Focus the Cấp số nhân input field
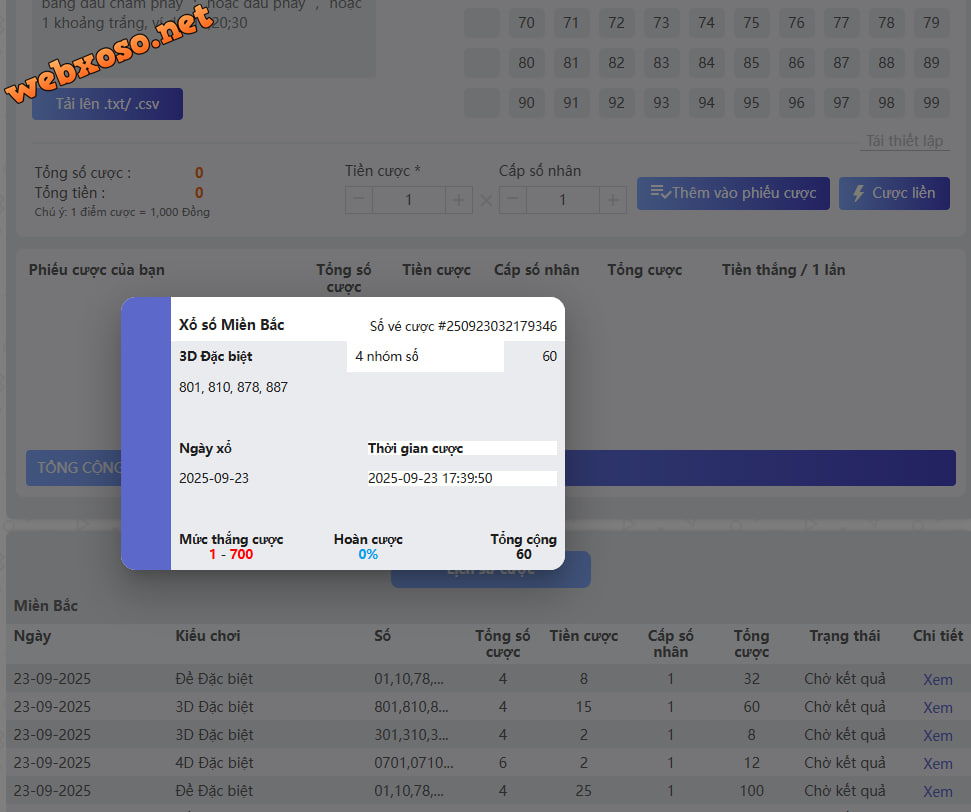 (x=562, y=200)
